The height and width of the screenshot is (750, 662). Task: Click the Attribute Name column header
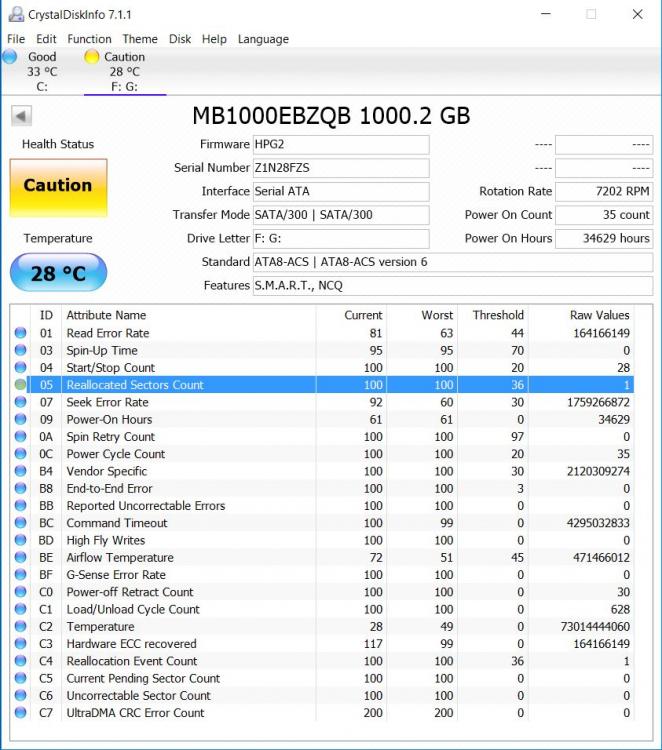(x=188, y=315)
